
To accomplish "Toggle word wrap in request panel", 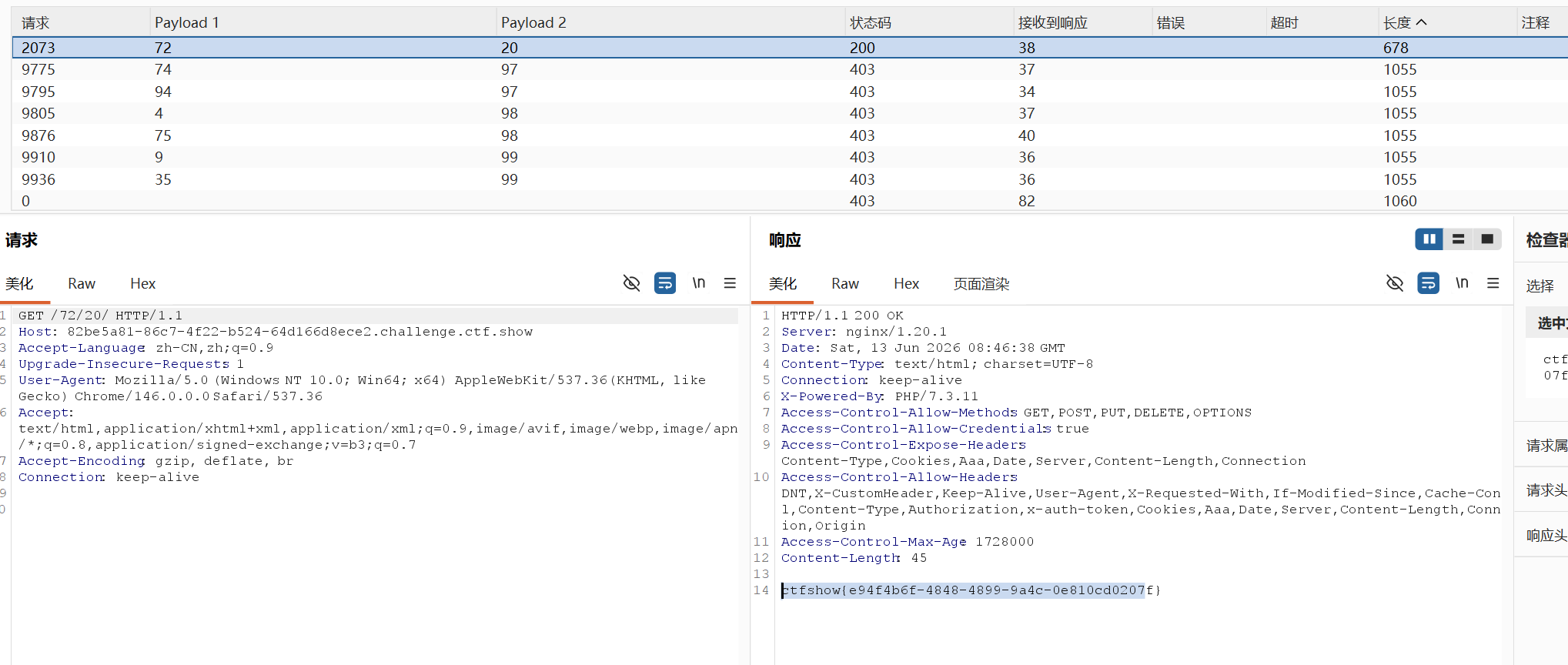I will (x=665, y=283).
